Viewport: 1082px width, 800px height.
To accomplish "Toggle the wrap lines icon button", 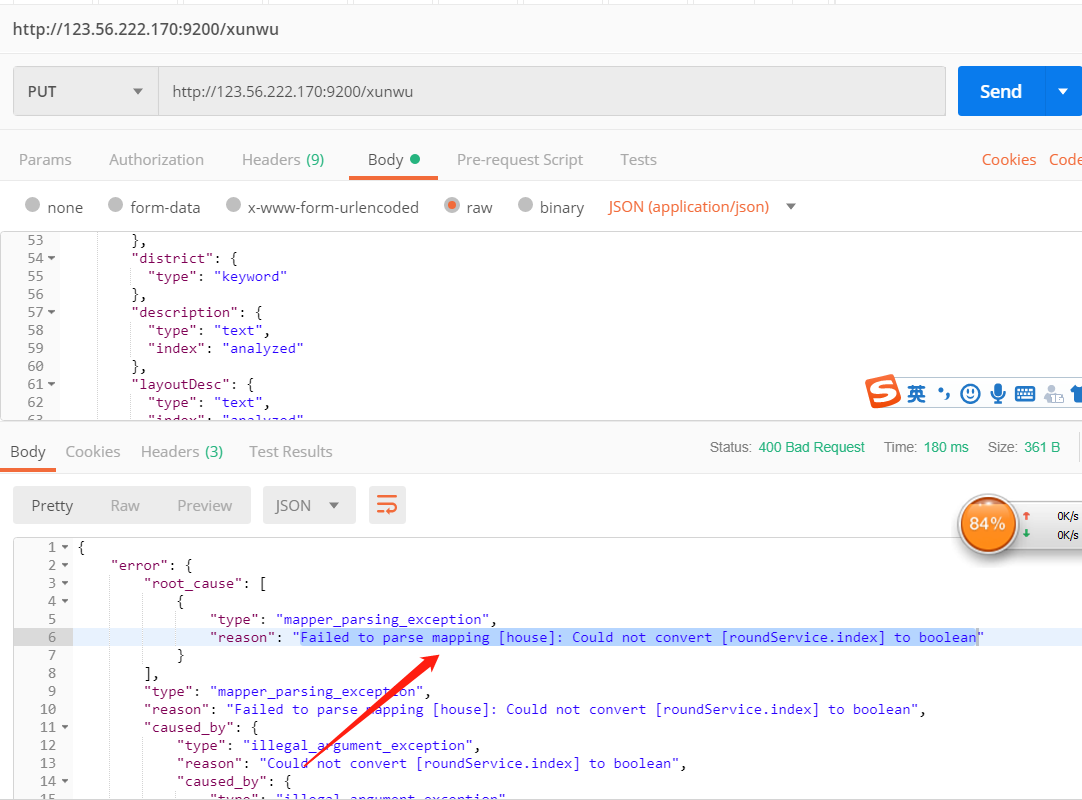I will click(387, 505).
